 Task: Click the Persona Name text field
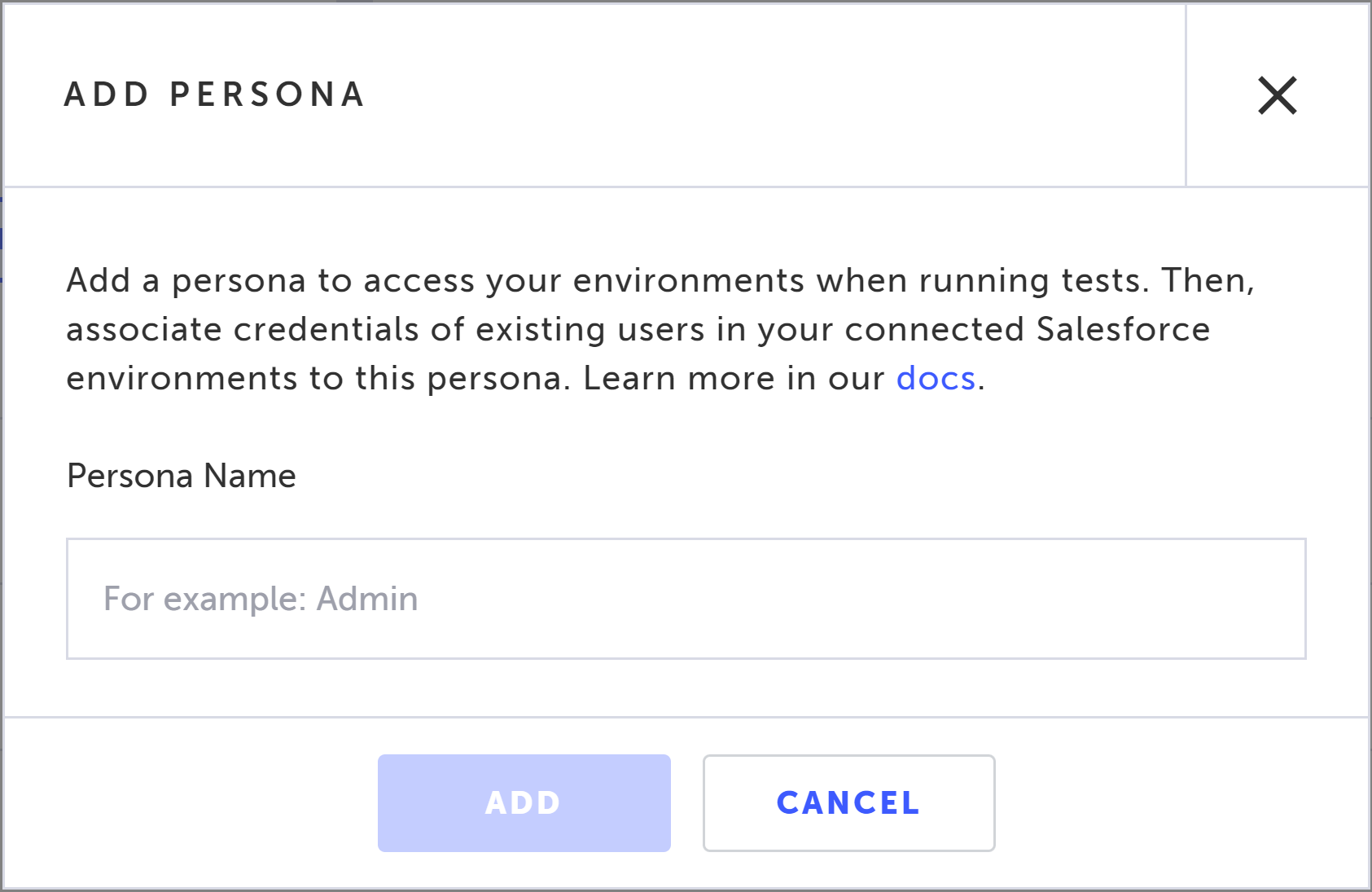[686, 599]
